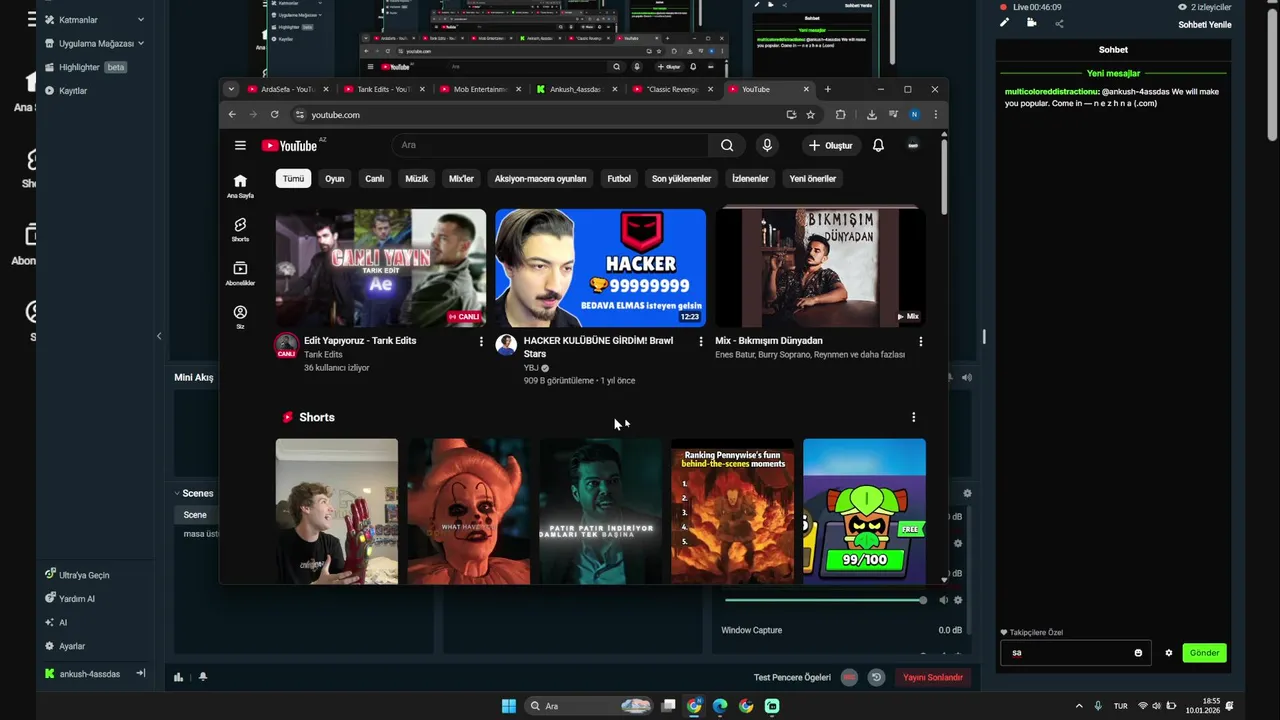Viewport: 1280px width, 720px height.
Task: Expand Uygulama Mağazası menu chevron
Action: (x=141, y=43)
